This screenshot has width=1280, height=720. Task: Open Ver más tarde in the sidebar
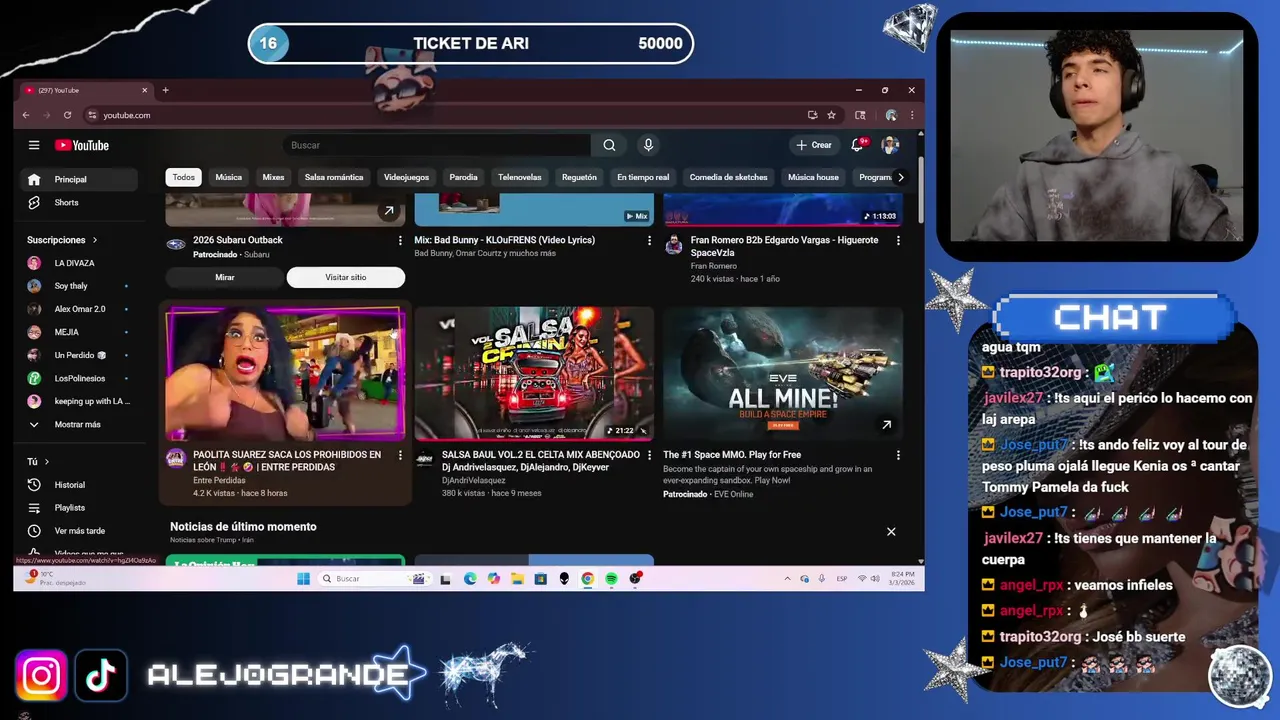click(x=79, y=531)
